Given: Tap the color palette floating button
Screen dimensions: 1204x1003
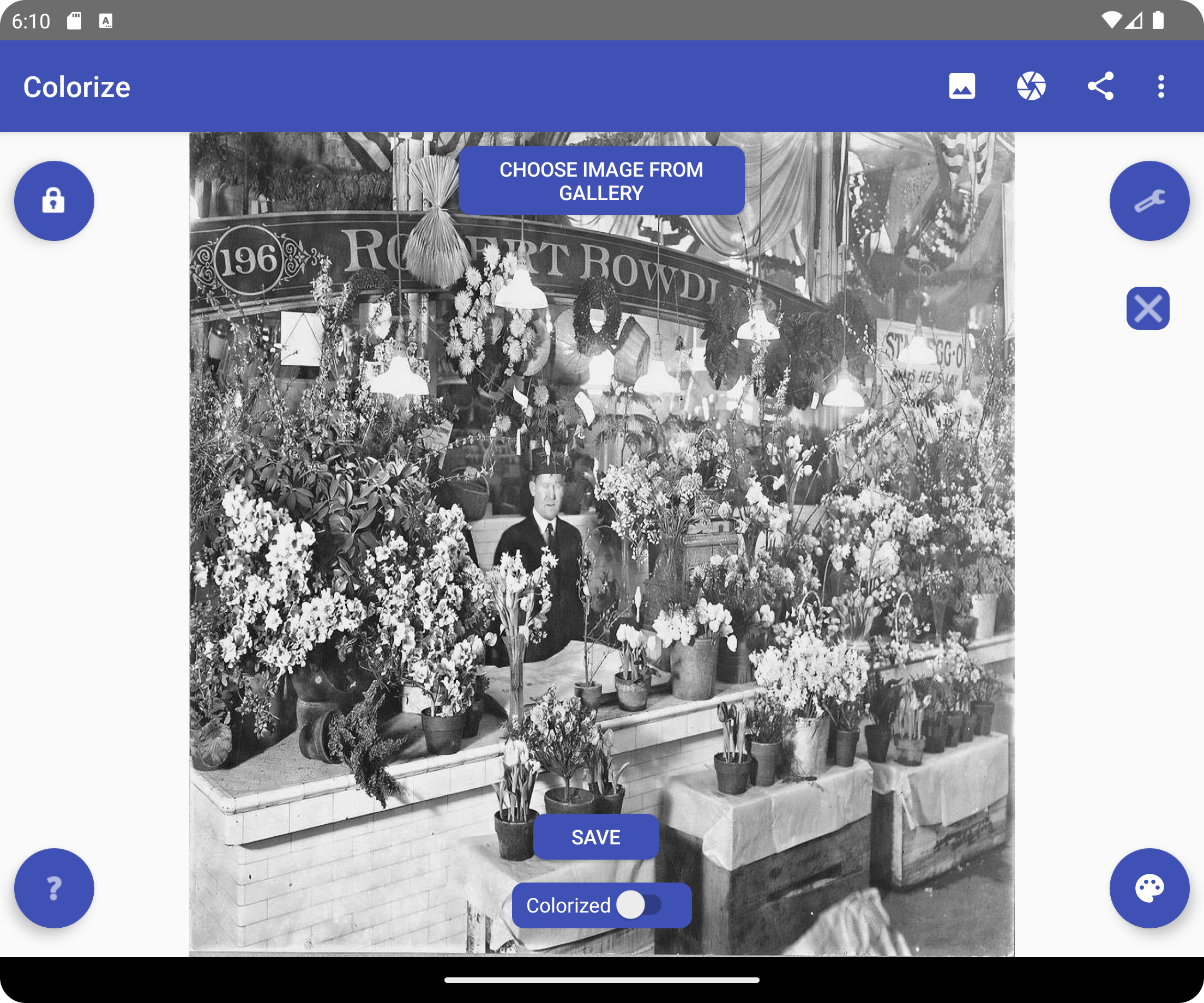Looking at the screenshot, I should point(1148,888).
